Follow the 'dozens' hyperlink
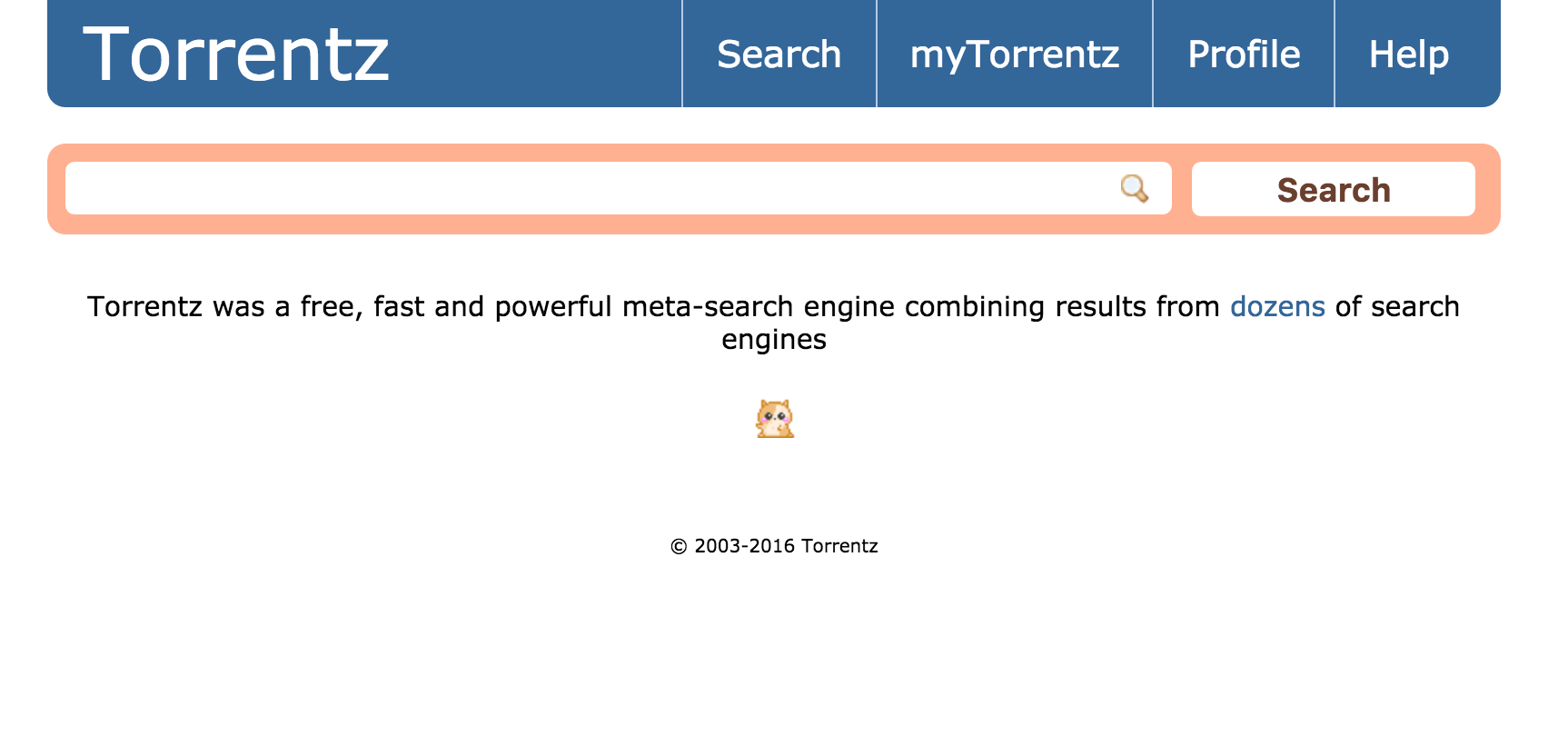Viewport: 1568px width, 736px height. pos(1276,307)
